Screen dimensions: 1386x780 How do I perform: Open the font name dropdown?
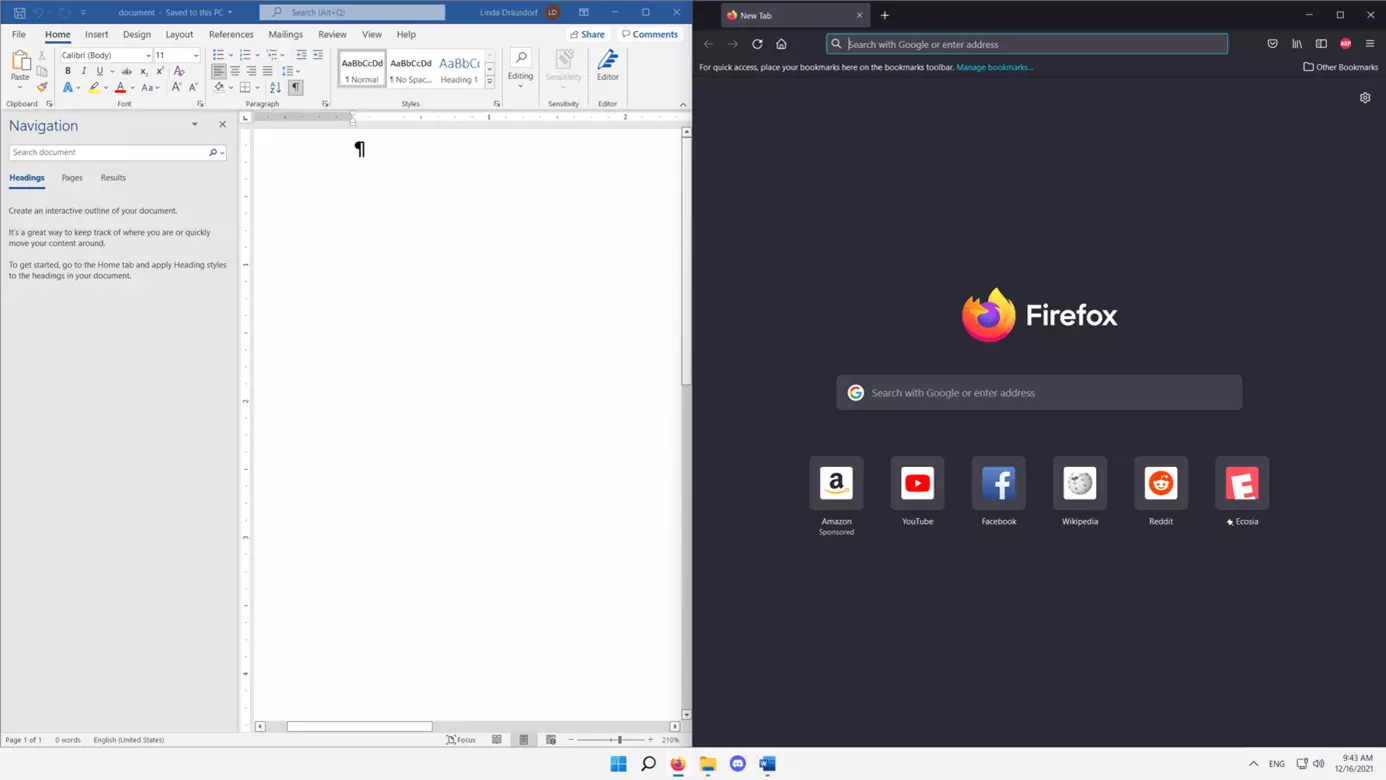tap(148, 56)
